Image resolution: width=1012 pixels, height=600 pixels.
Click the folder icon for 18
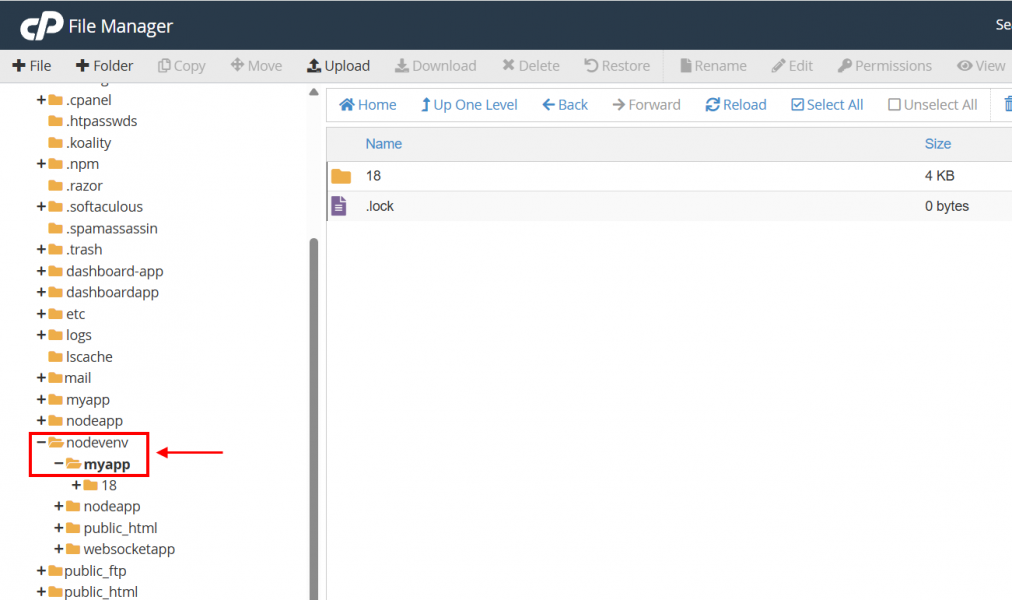click(x=341, y=176)
